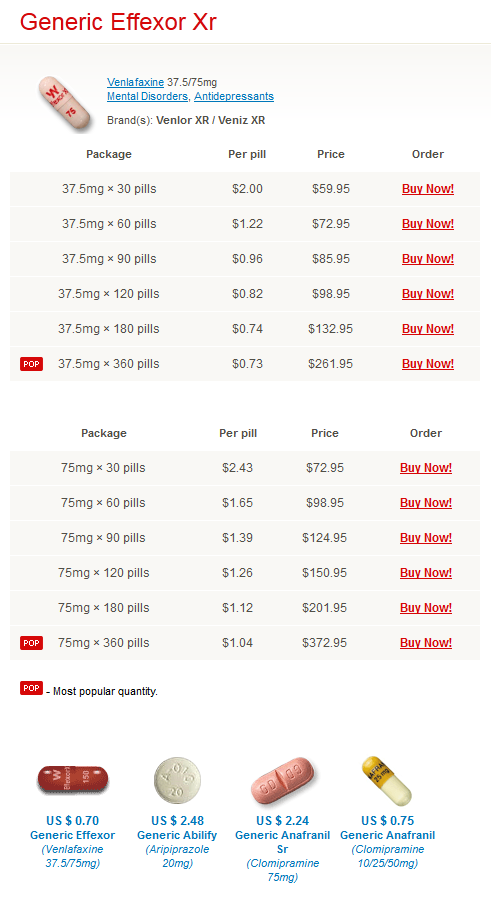Click the POP badge beside 37.5mg × 360 pills
This screenshot has width=491, height=898.
[32, 364]
